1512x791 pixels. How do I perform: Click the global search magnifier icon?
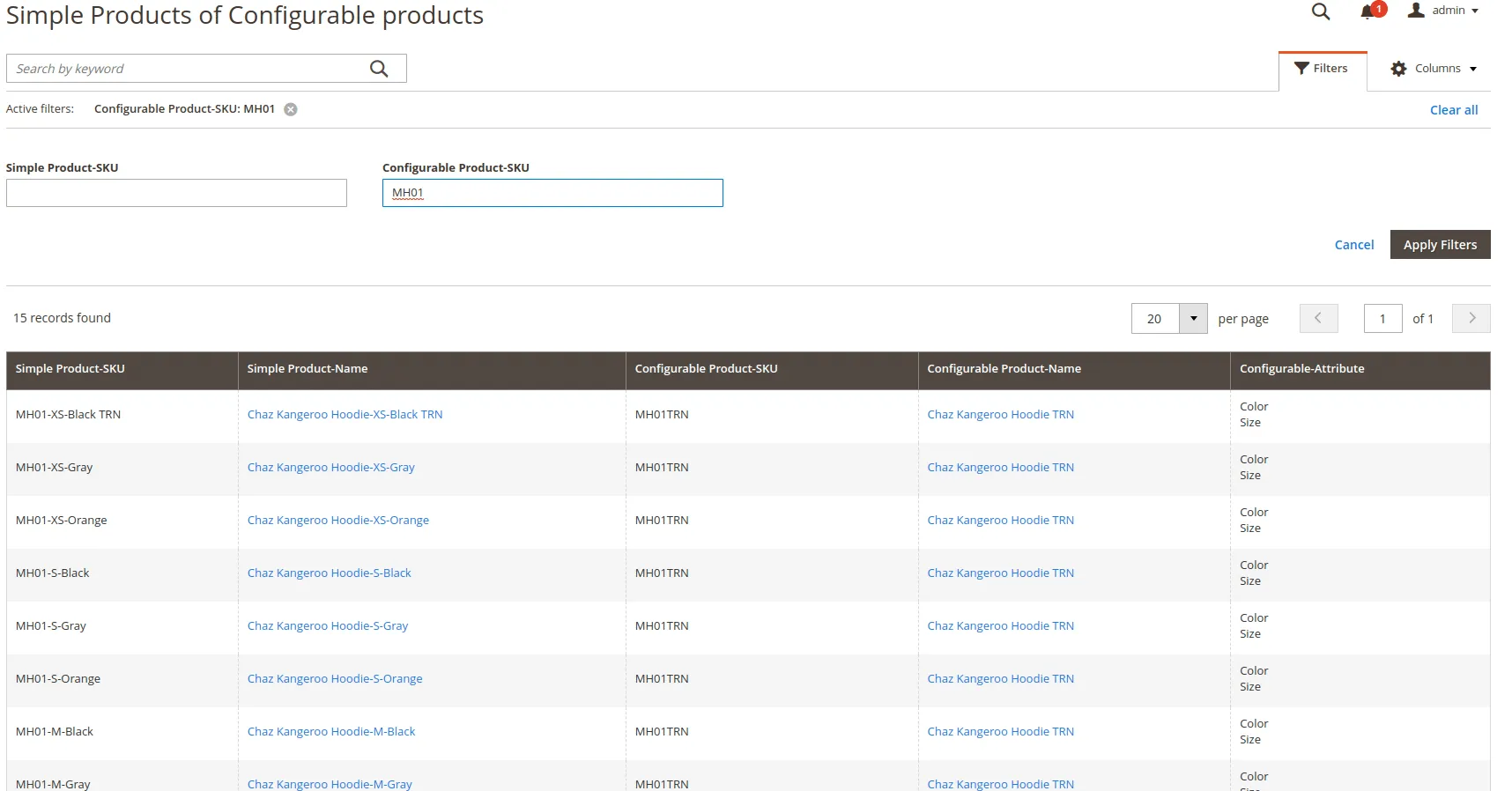tap(1320, 11)
